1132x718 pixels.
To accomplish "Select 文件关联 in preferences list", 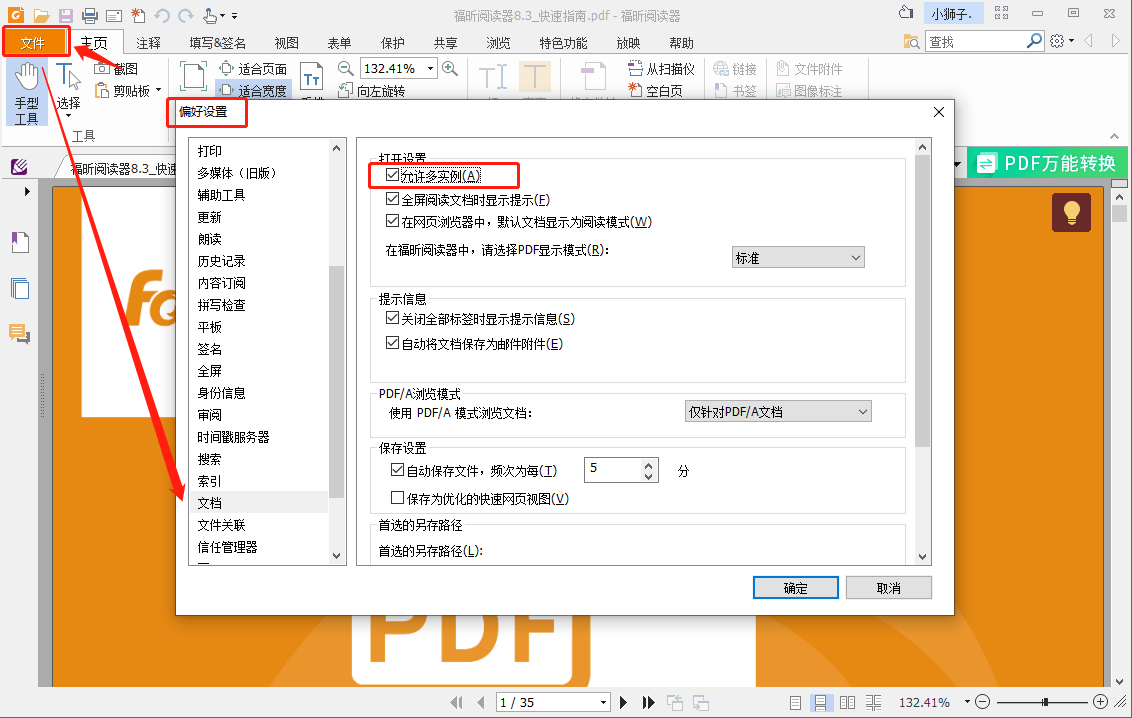I will pos(222,525).
